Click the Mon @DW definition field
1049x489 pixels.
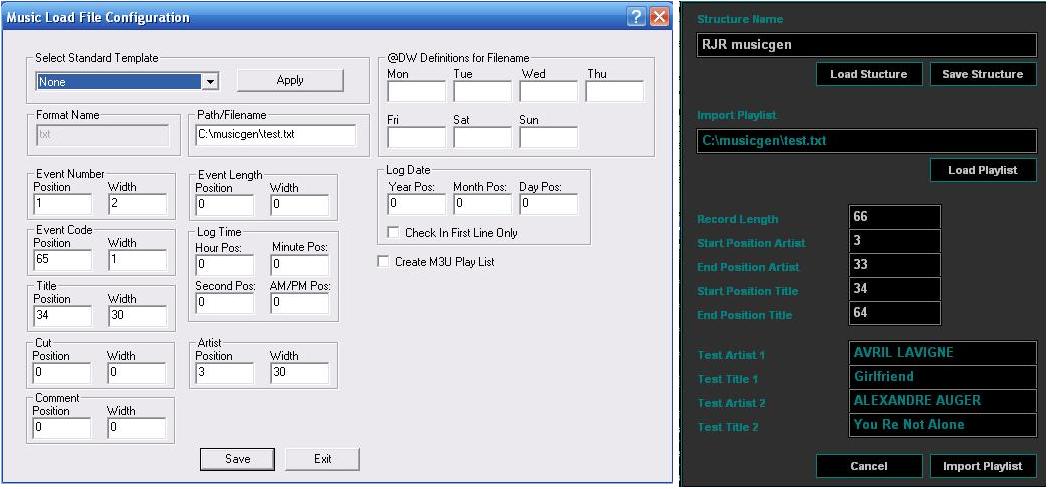click(x=416, y=91)
